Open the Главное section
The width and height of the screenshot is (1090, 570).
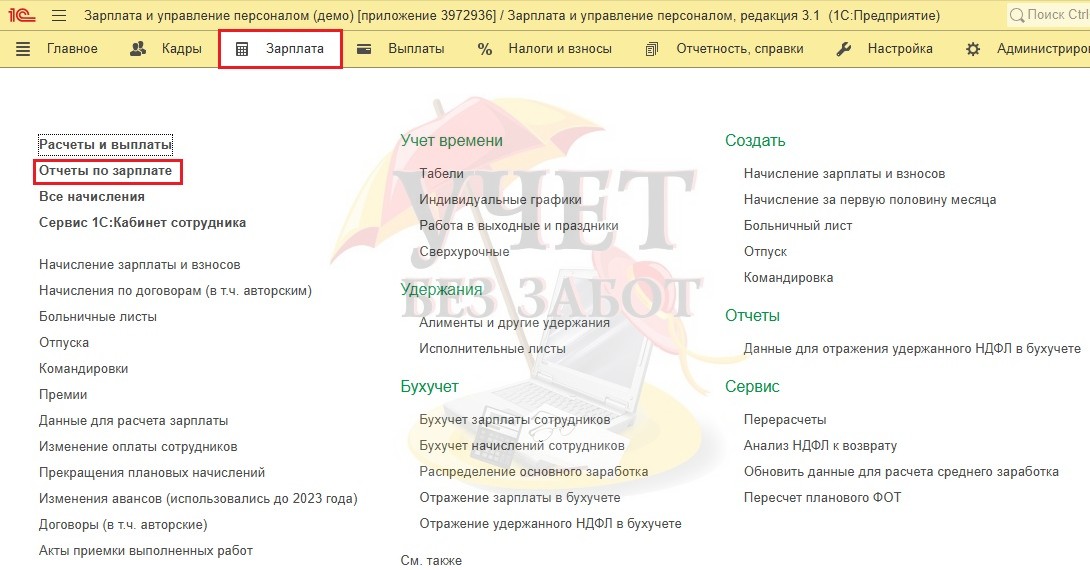72,49
